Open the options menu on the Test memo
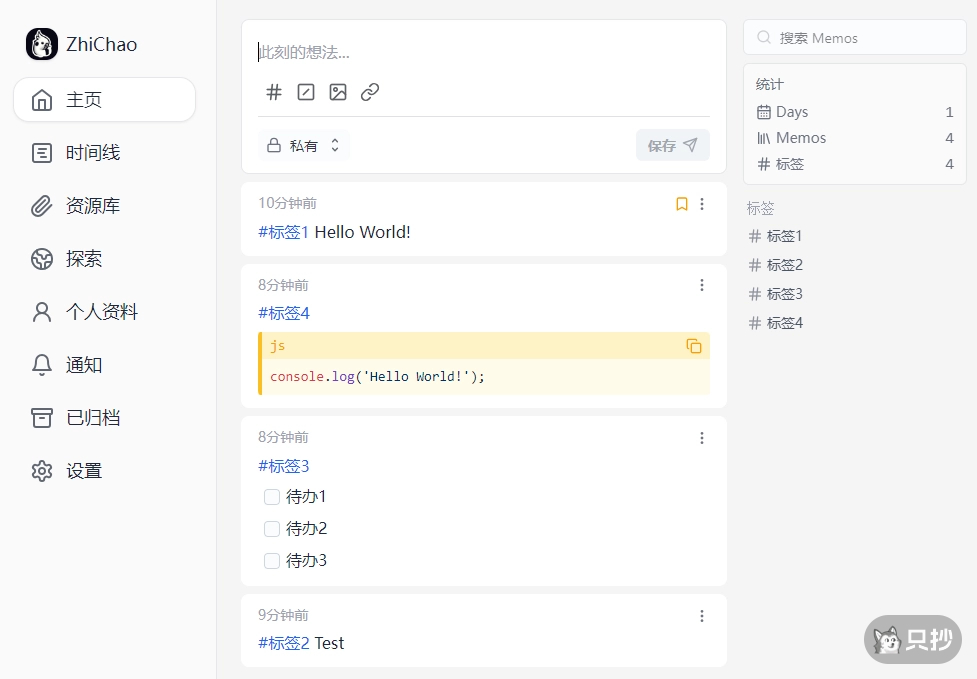The height and width of the screenshot is (679, 977). 702,616
